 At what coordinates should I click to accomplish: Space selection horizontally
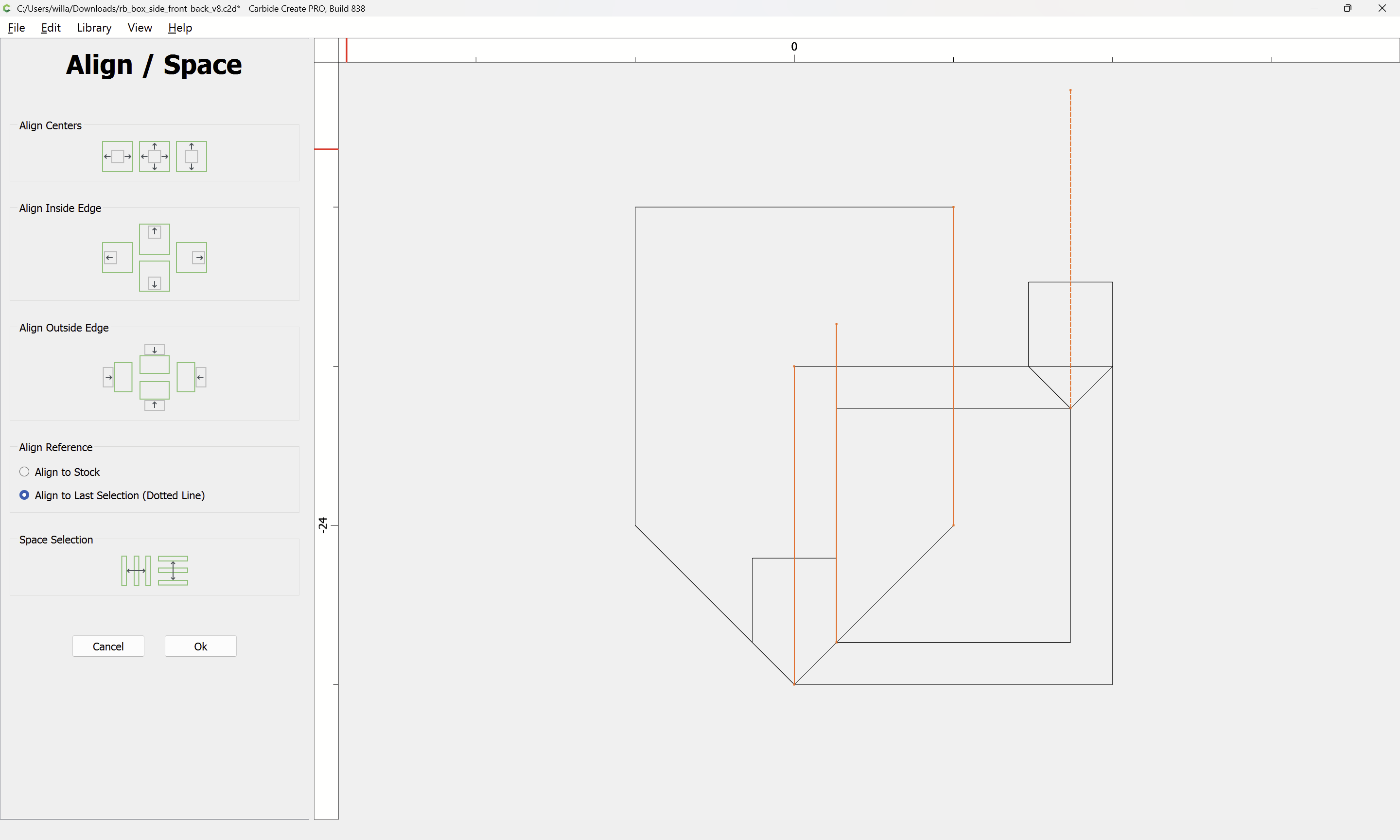136,571
